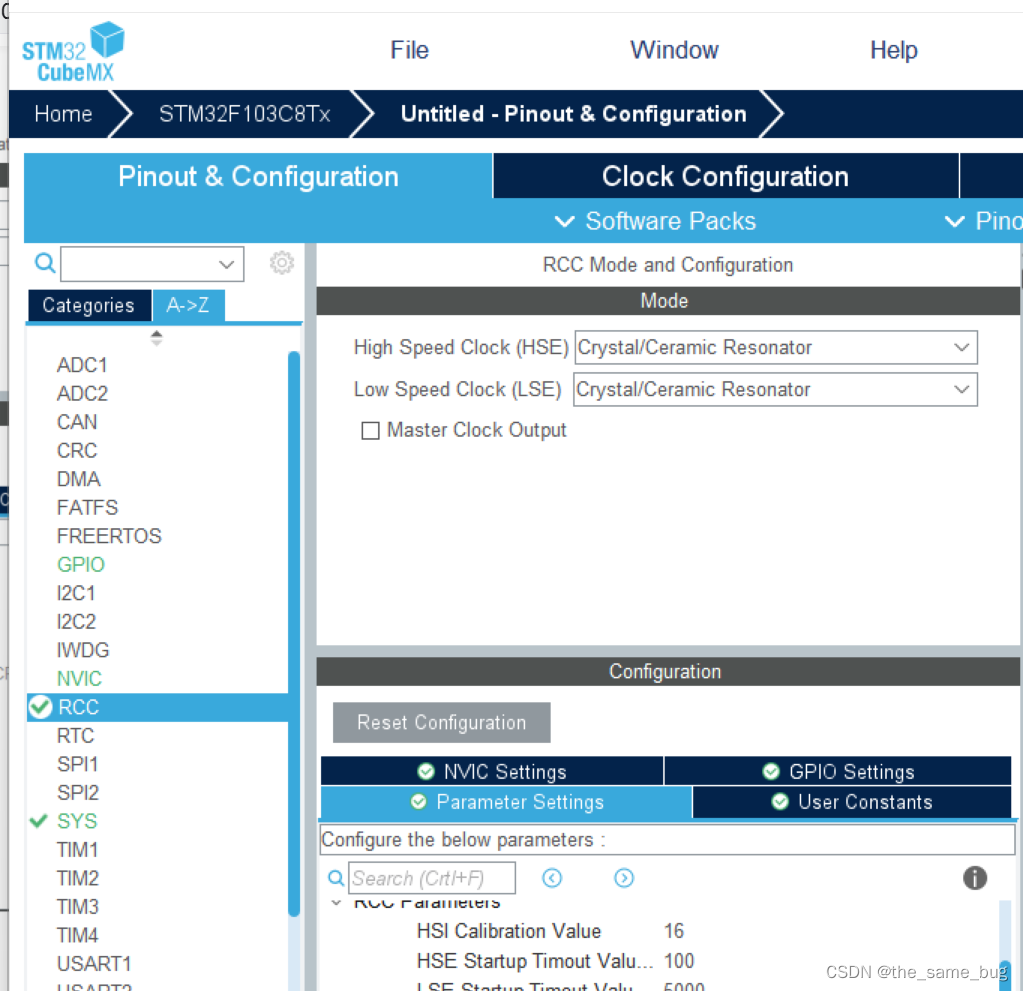Select SPI2 in the peripheral list

78,793
